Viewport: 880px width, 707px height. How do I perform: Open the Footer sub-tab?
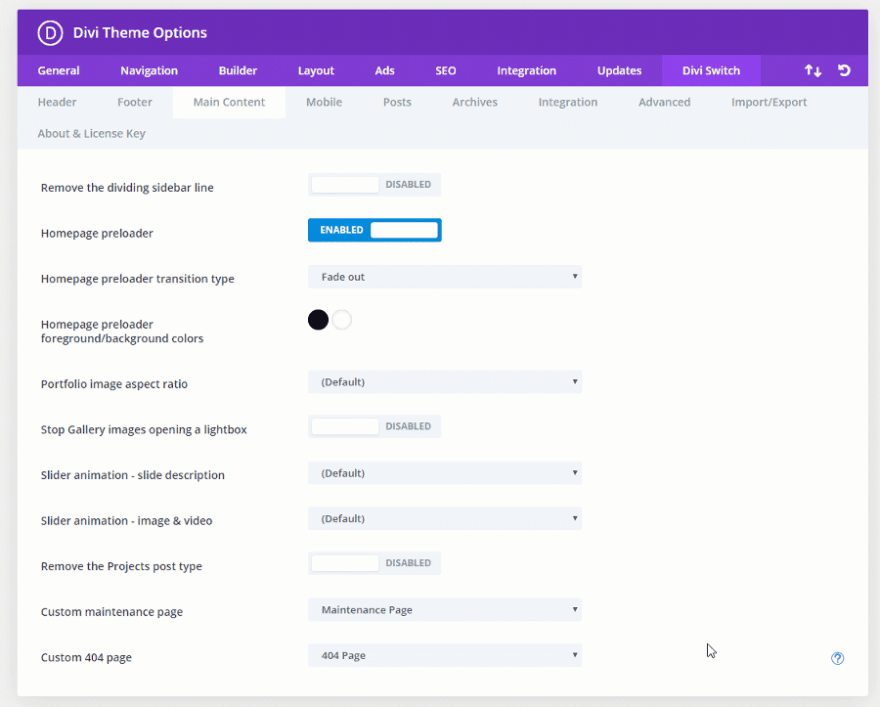(x=135, y=102)
